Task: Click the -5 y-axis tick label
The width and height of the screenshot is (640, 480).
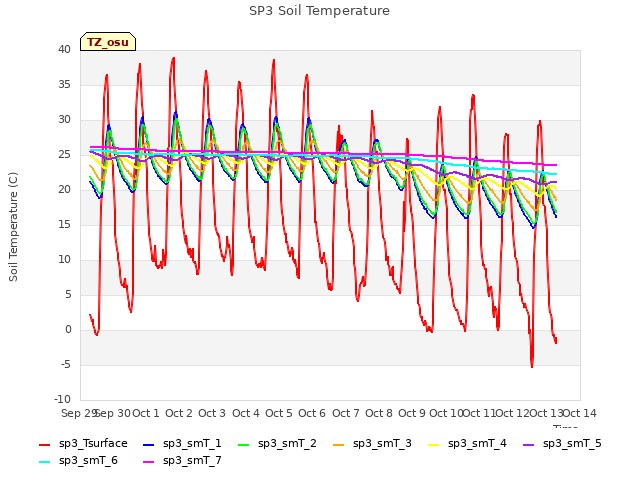Action: pyautogui.click(x=66, y=365)
